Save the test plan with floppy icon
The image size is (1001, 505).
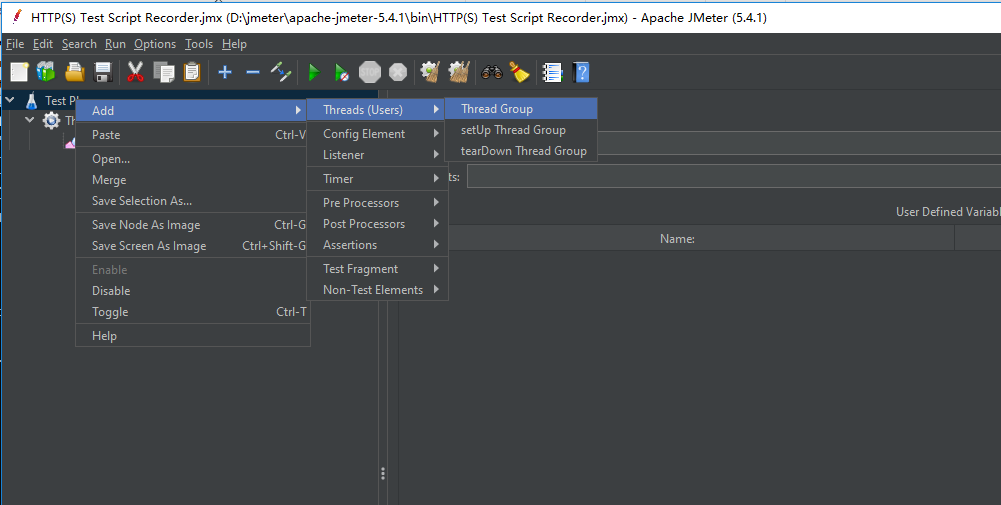tap(103, 72)
